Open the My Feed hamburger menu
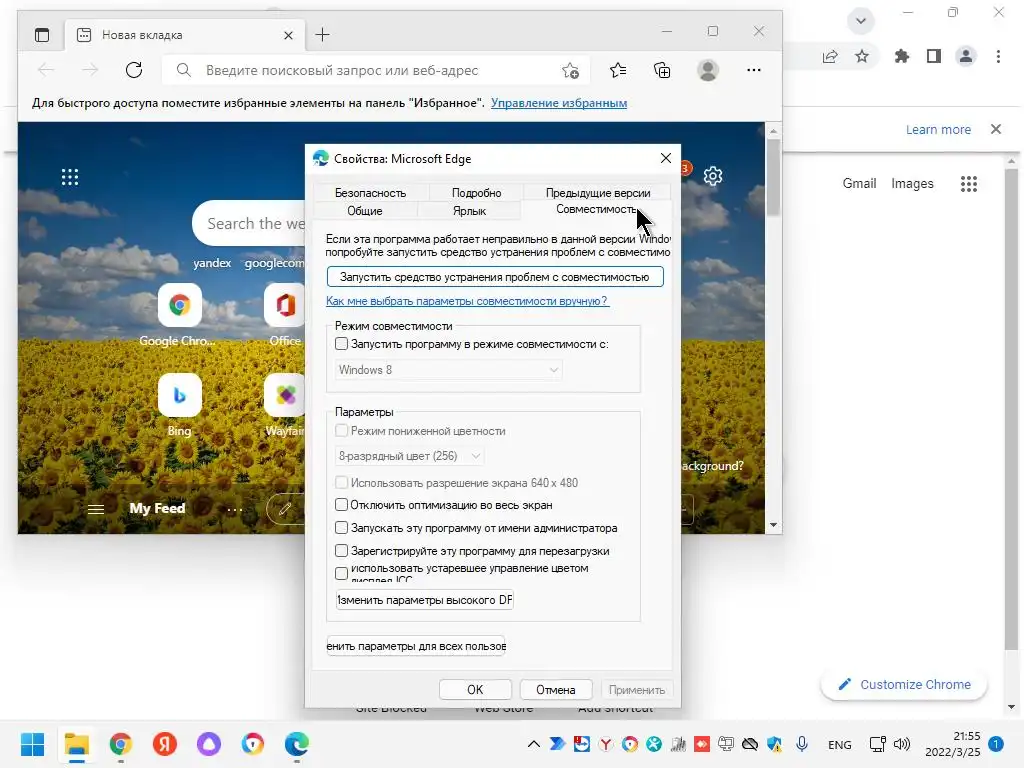1024x768 pixels. 96,509
